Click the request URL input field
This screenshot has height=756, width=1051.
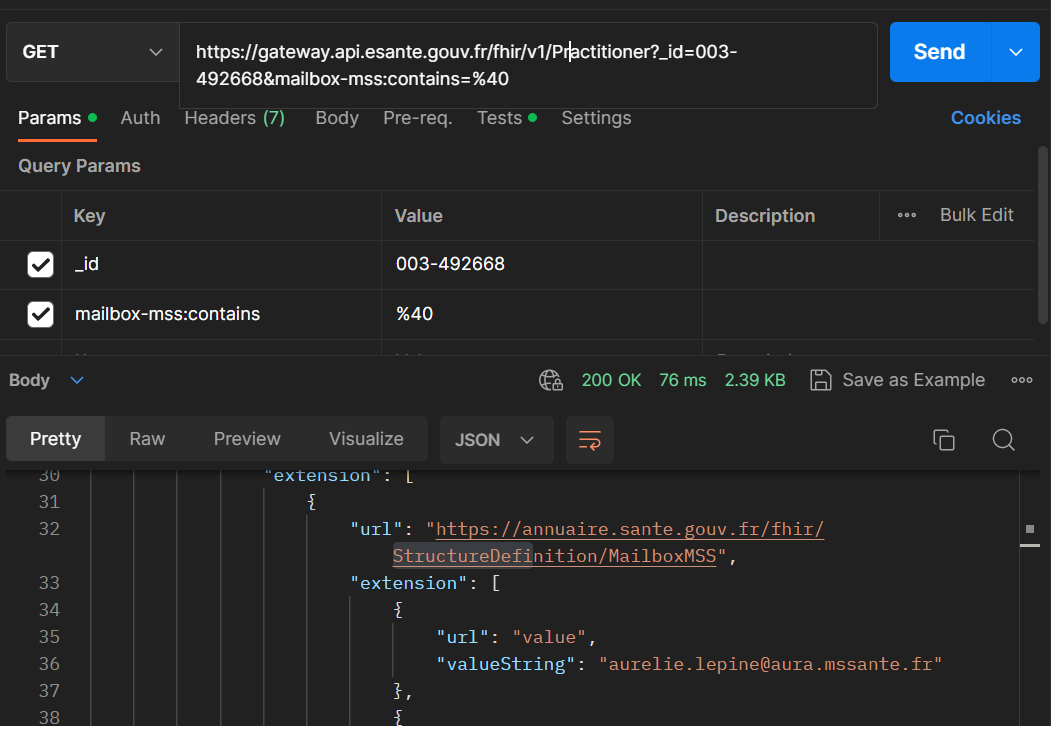528,65
